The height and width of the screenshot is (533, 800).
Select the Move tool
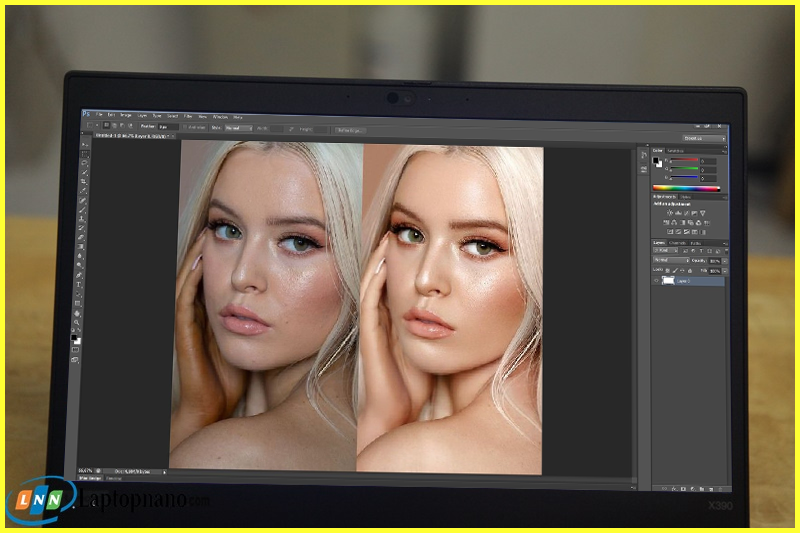click(x=84, y=145)
